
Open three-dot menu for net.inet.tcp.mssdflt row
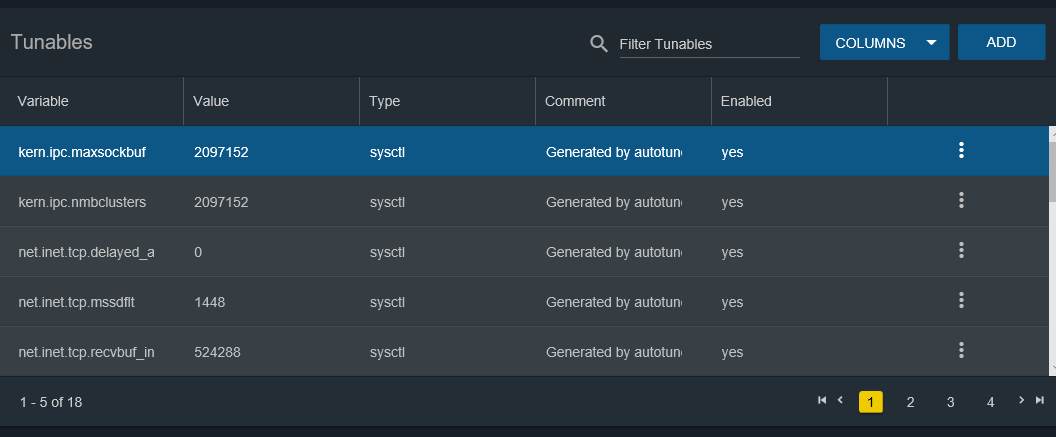pos(961,300)
